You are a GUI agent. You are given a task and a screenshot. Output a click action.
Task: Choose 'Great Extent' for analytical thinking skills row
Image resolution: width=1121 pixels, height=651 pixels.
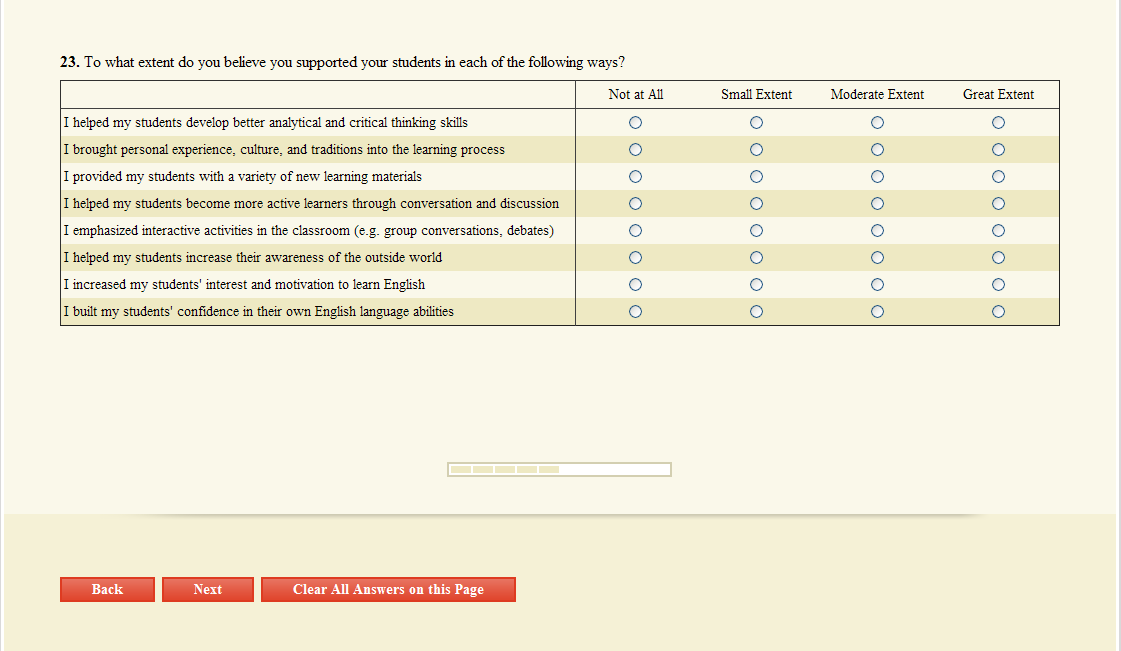pos(998,123)
